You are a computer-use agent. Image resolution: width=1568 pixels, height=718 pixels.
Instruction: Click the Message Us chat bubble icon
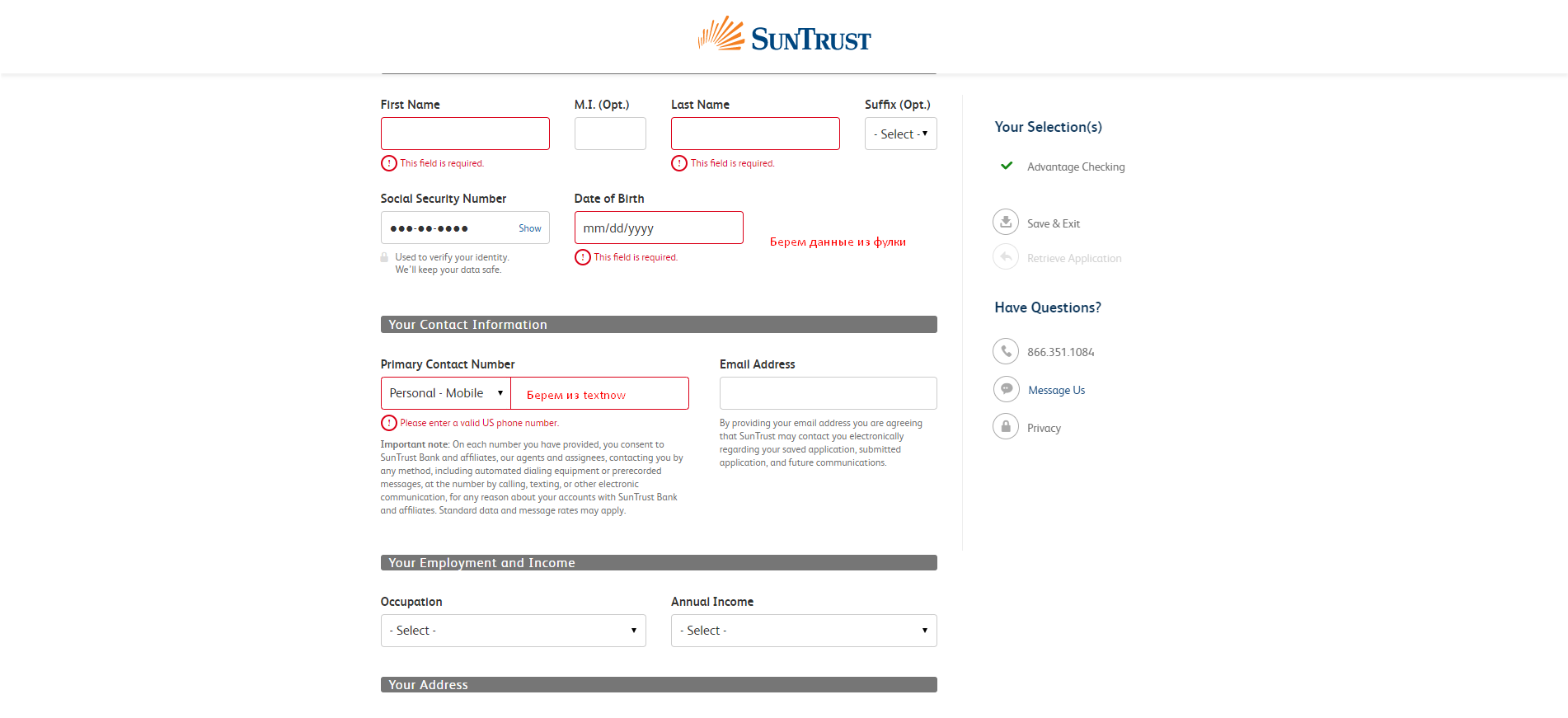click(1006, 389)
